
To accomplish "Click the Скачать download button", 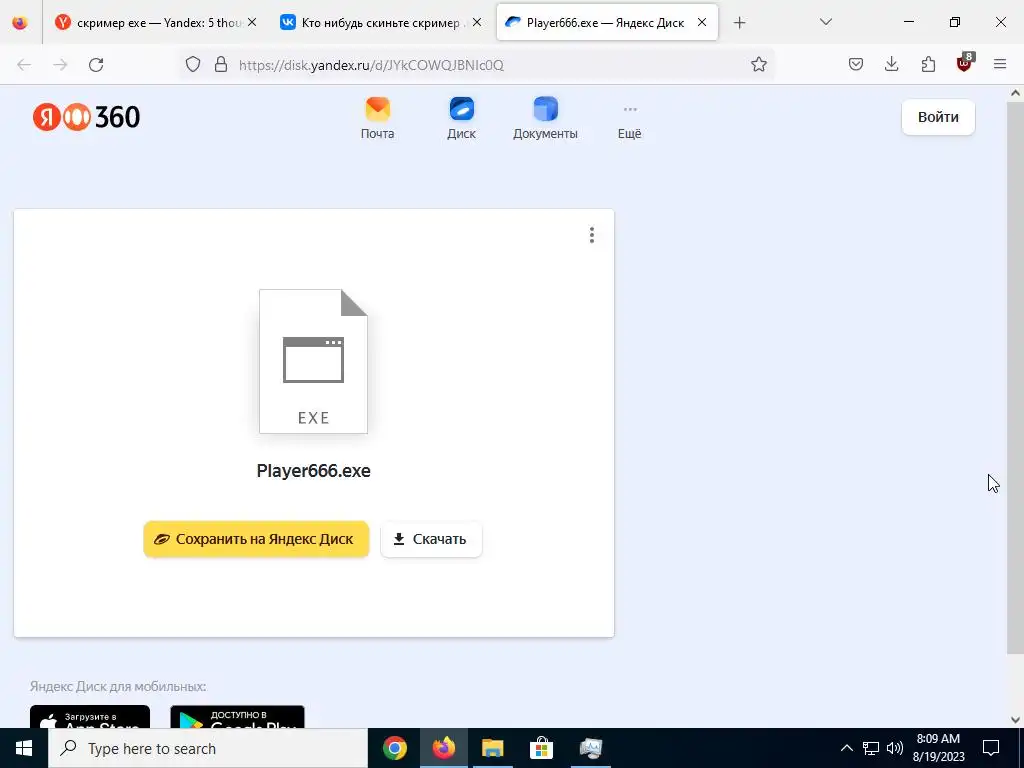I will click(x=431, y=539).
